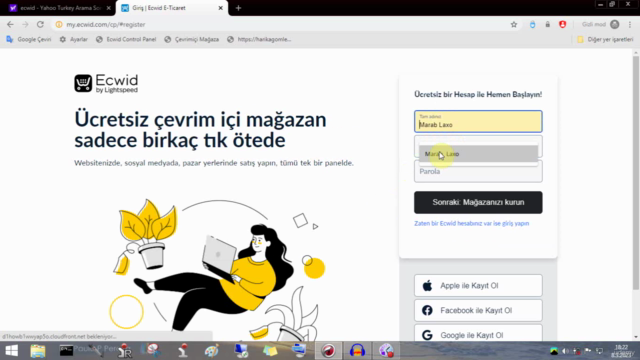Open the blue shield extension icon

coord(532,24)
